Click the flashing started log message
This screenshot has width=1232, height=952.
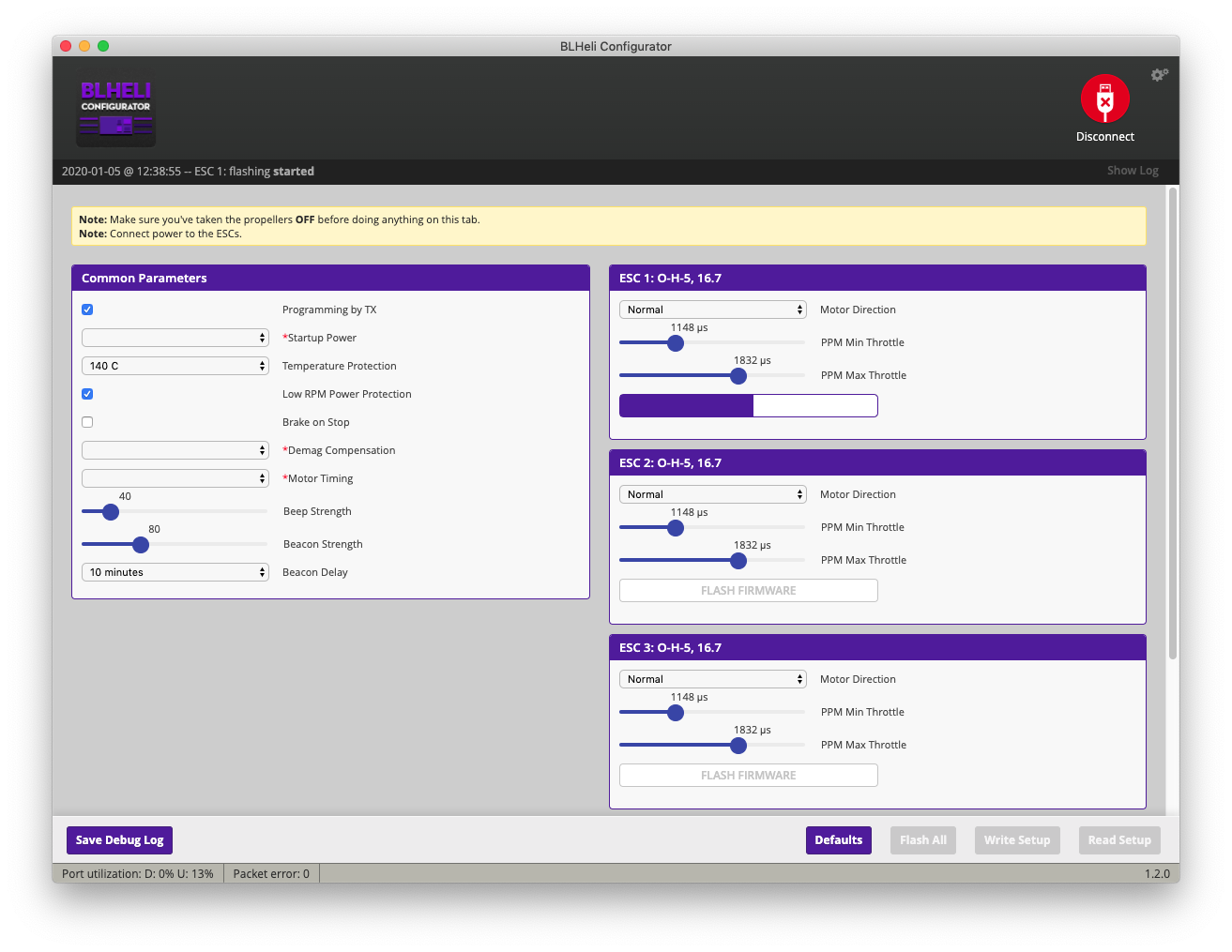[x=188, y=172]
